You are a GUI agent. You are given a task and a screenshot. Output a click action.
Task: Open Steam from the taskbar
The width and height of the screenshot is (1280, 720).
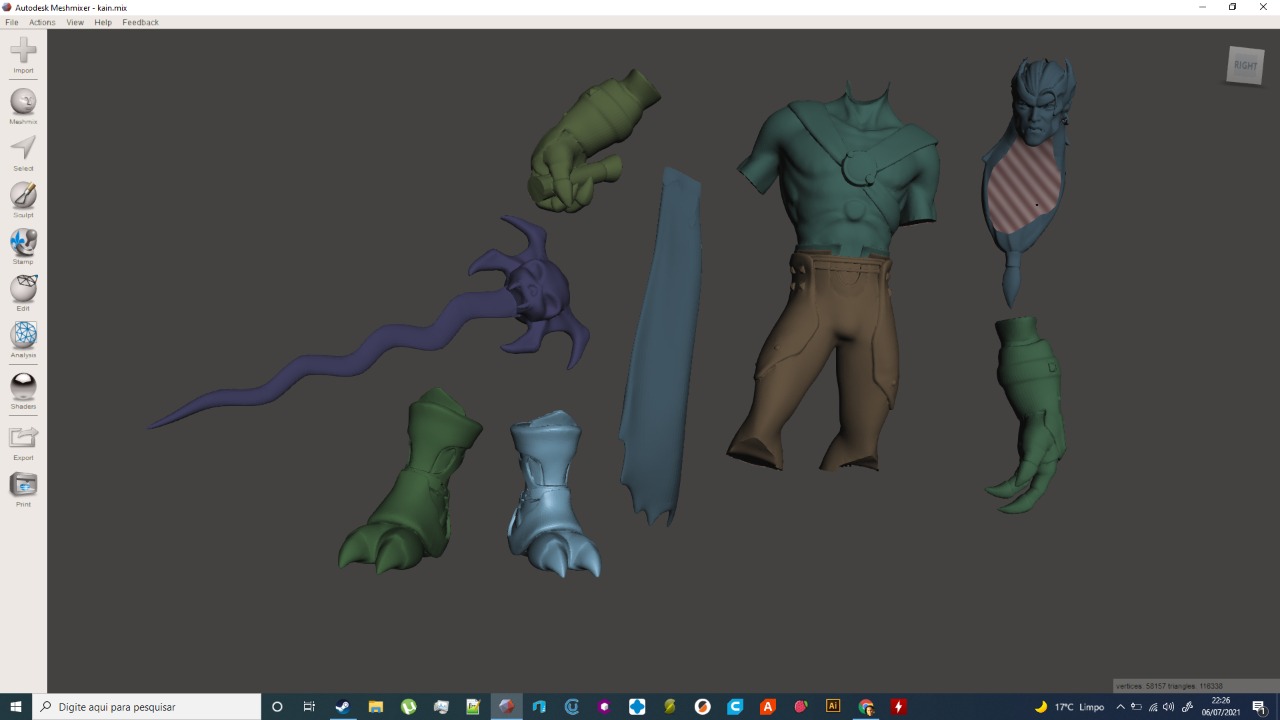pyautogui.click(x=342, y=707)
